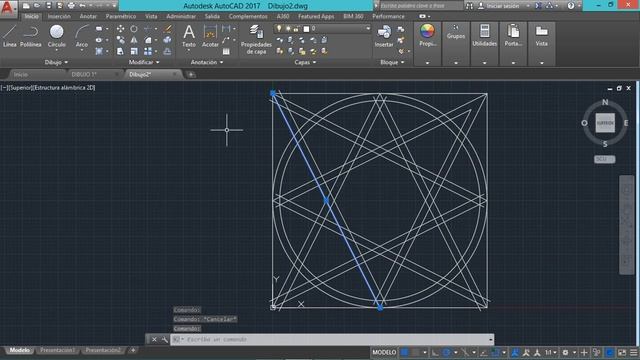Click the Table annotation icon
This screenshot has height=360, width=640.
click(x=226, y=51)
